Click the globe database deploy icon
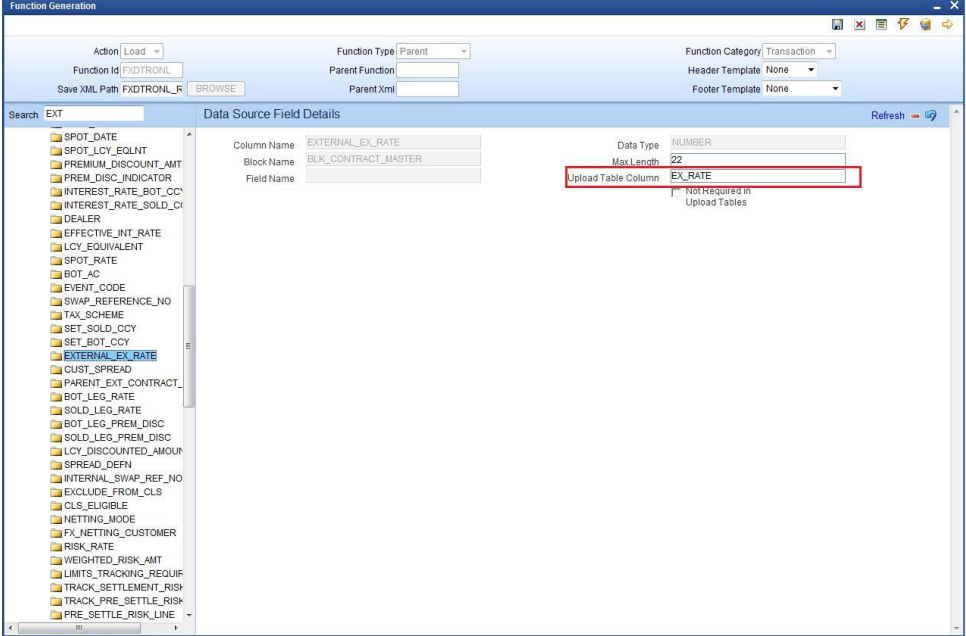Viewport: 966px width, 636px height. click(x=925, y=25)
